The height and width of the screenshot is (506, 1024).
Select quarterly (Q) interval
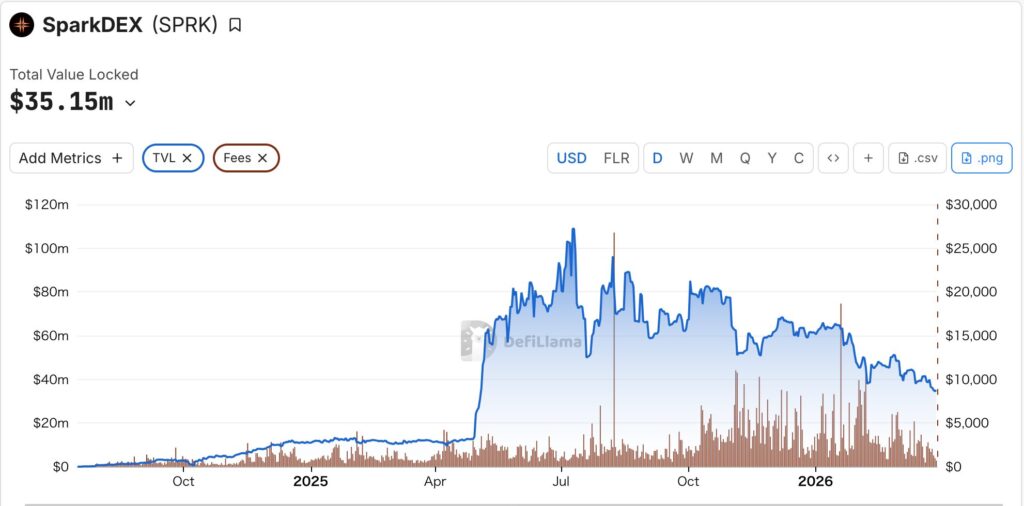[745, 158]
